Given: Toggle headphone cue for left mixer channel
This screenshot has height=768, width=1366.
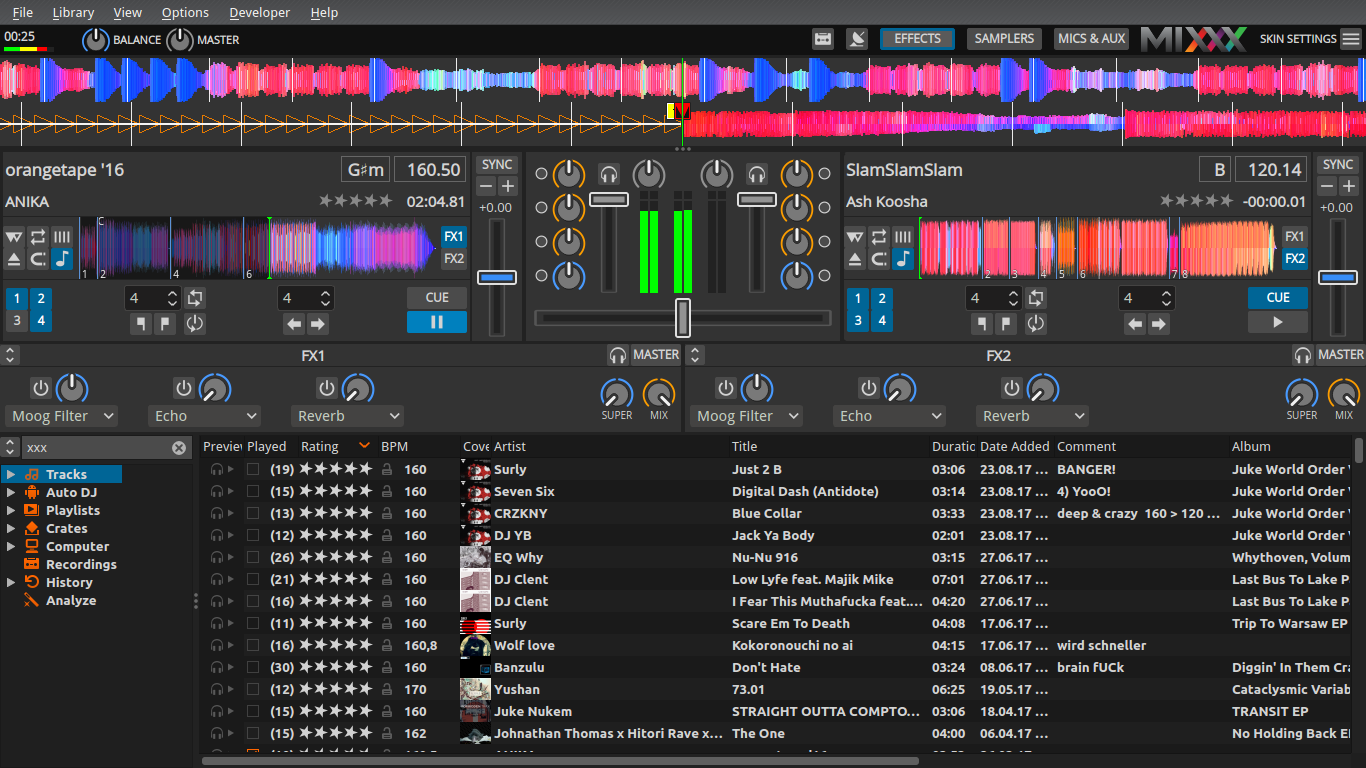Looking at the screenshot, I should pyautogui.click(x=609, y=174).
